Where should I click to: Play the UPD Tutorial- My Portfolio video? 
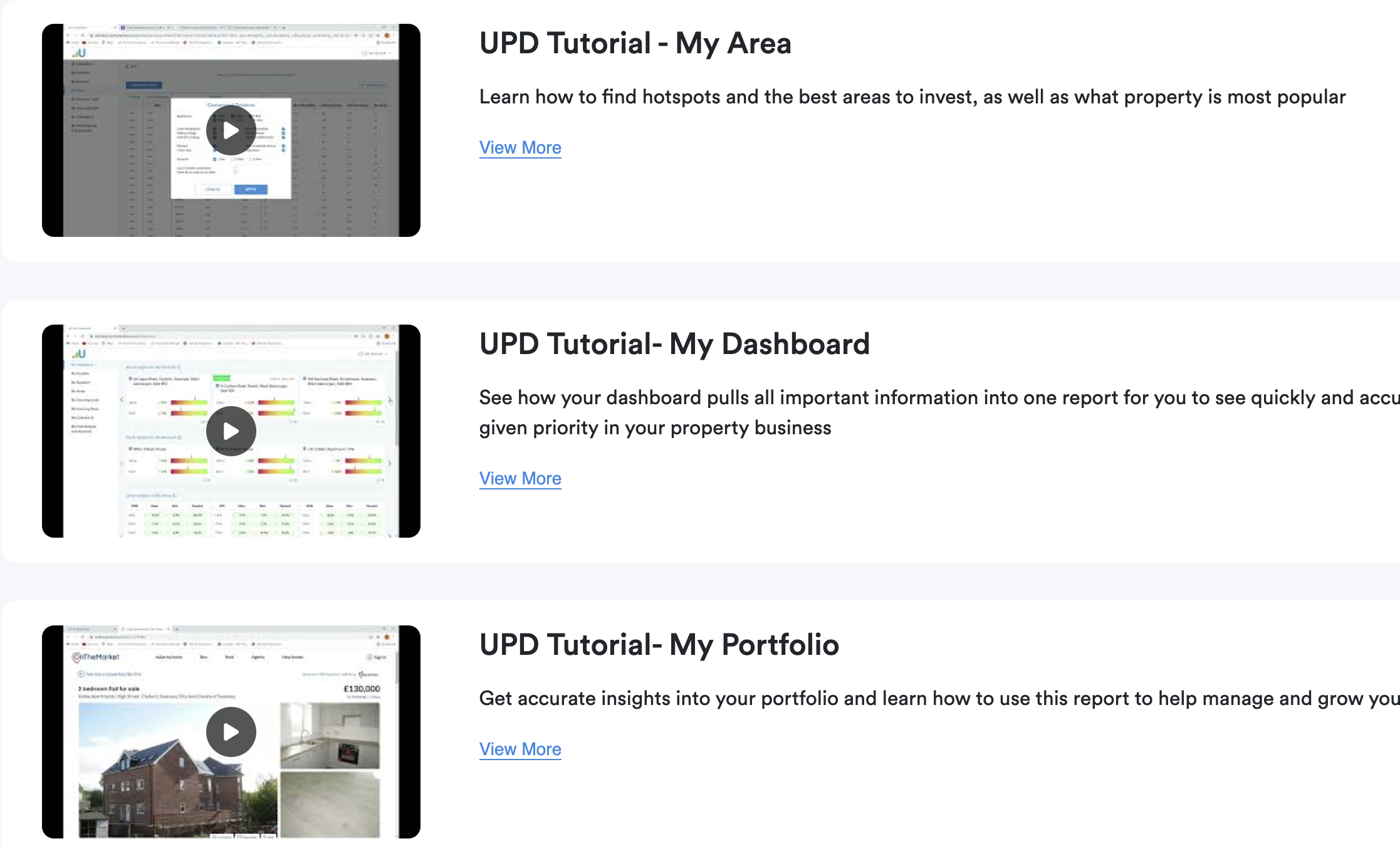[x=231, y=731]
